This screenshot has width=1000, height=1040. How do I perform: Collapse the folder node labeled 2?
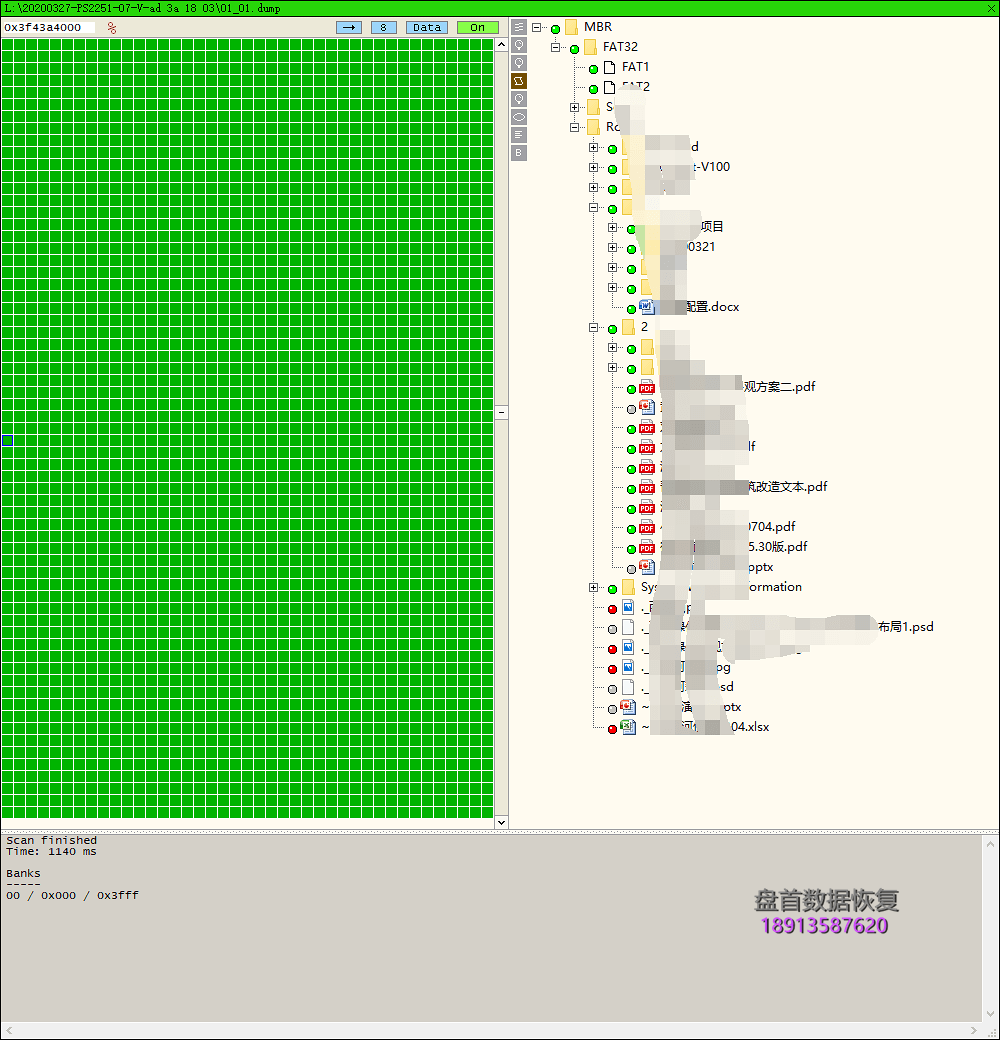coord(594,327)
